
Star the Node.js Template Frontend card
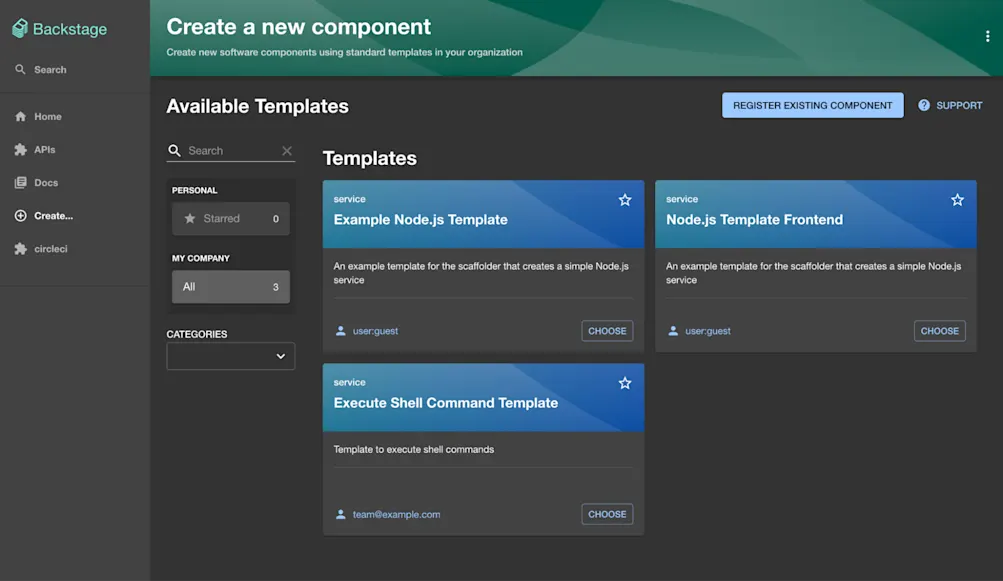[957, 200]
